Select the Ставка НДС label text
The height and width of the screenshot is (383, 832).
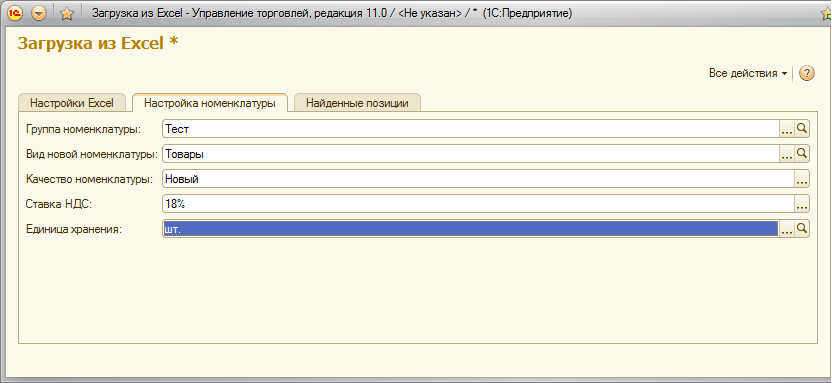[x=59, y=204]
